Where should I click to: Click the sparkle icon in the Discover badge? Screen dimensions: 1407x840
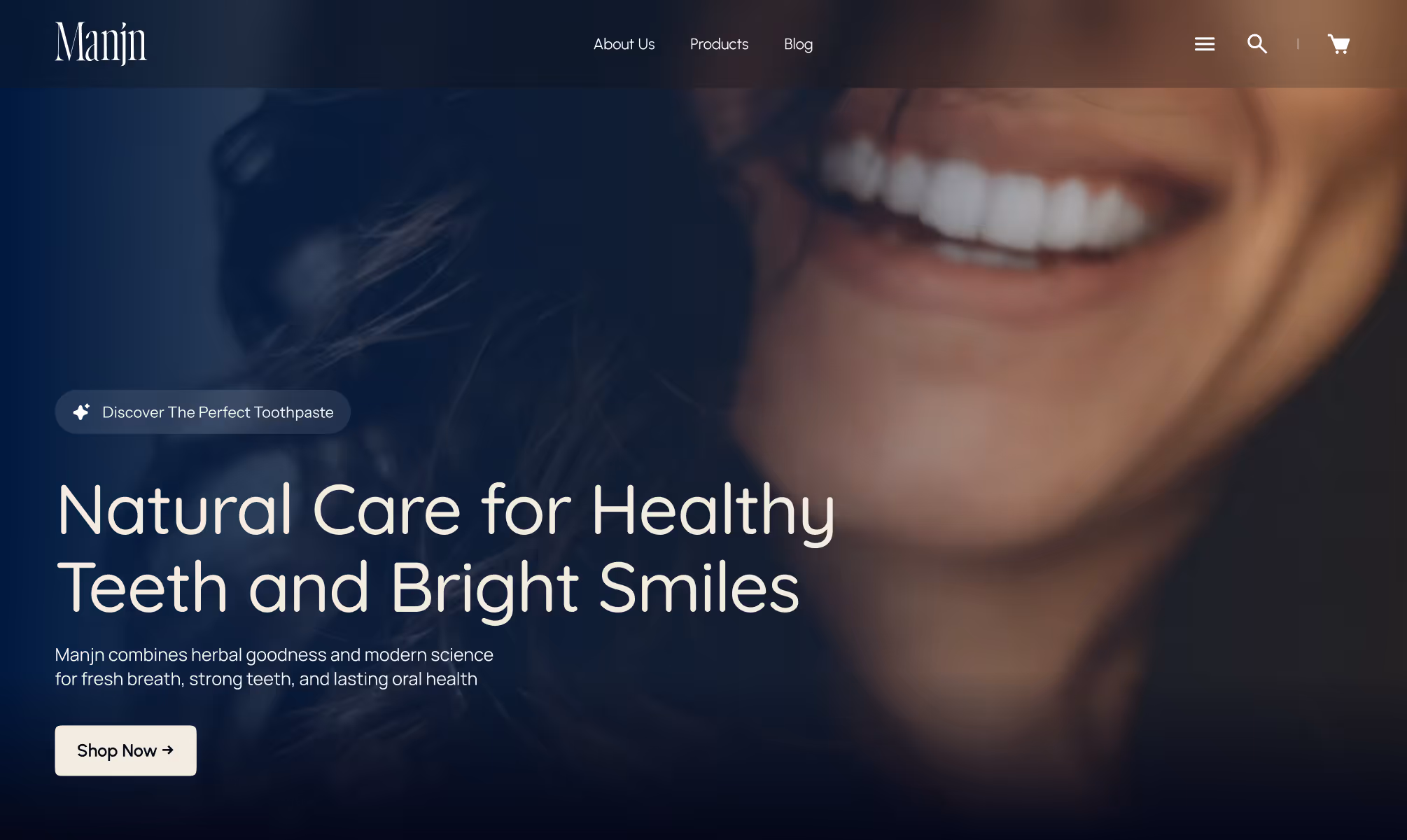81,412
